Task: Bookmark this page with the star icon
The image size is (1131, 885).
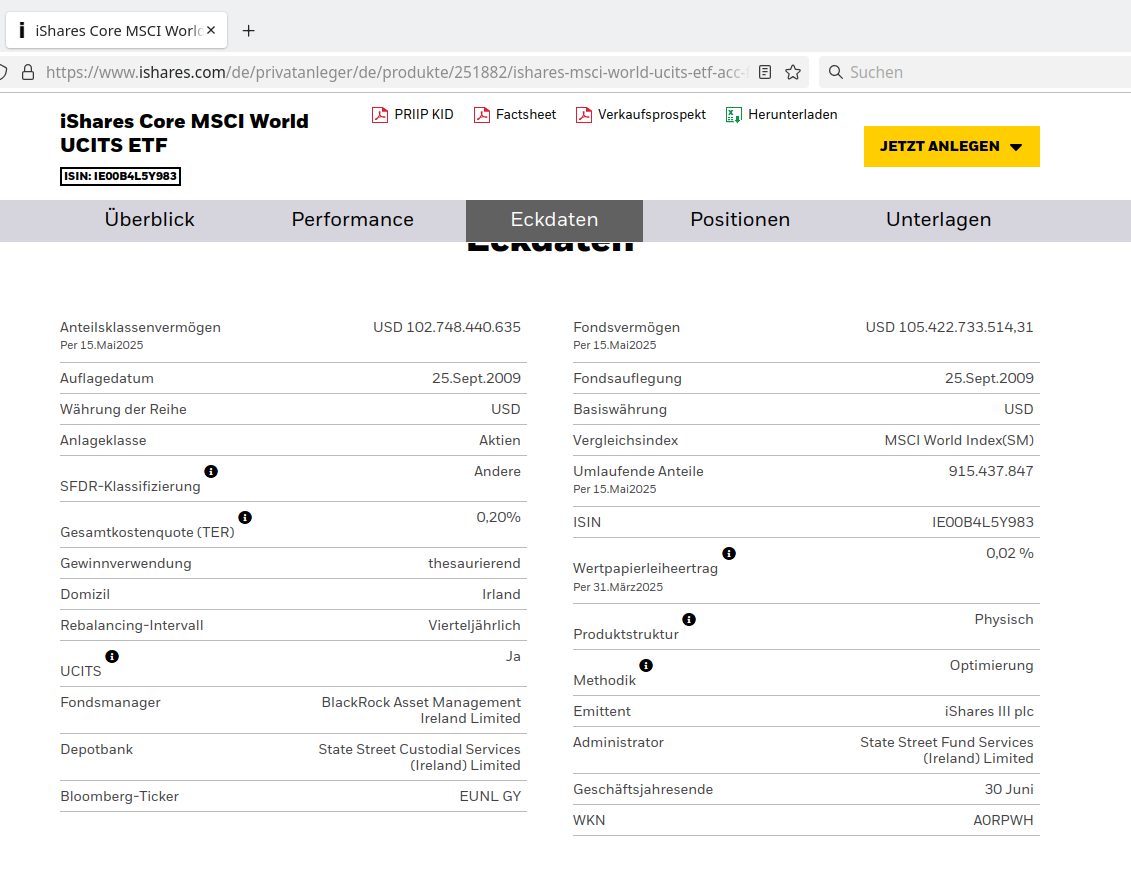Action: coord(793,72)
